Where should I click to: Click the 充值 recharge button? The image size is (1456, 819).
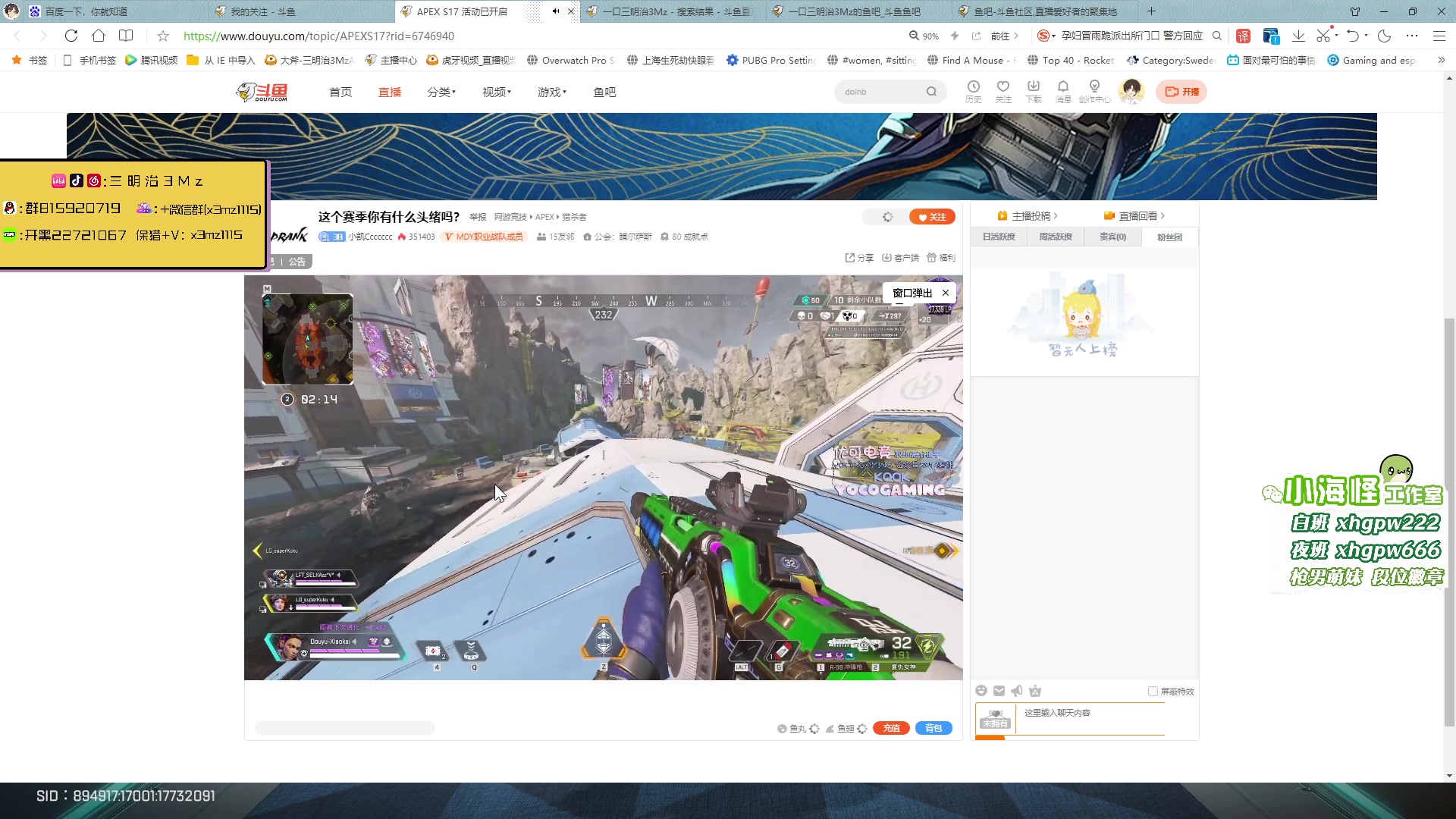[x=891, y=728]
